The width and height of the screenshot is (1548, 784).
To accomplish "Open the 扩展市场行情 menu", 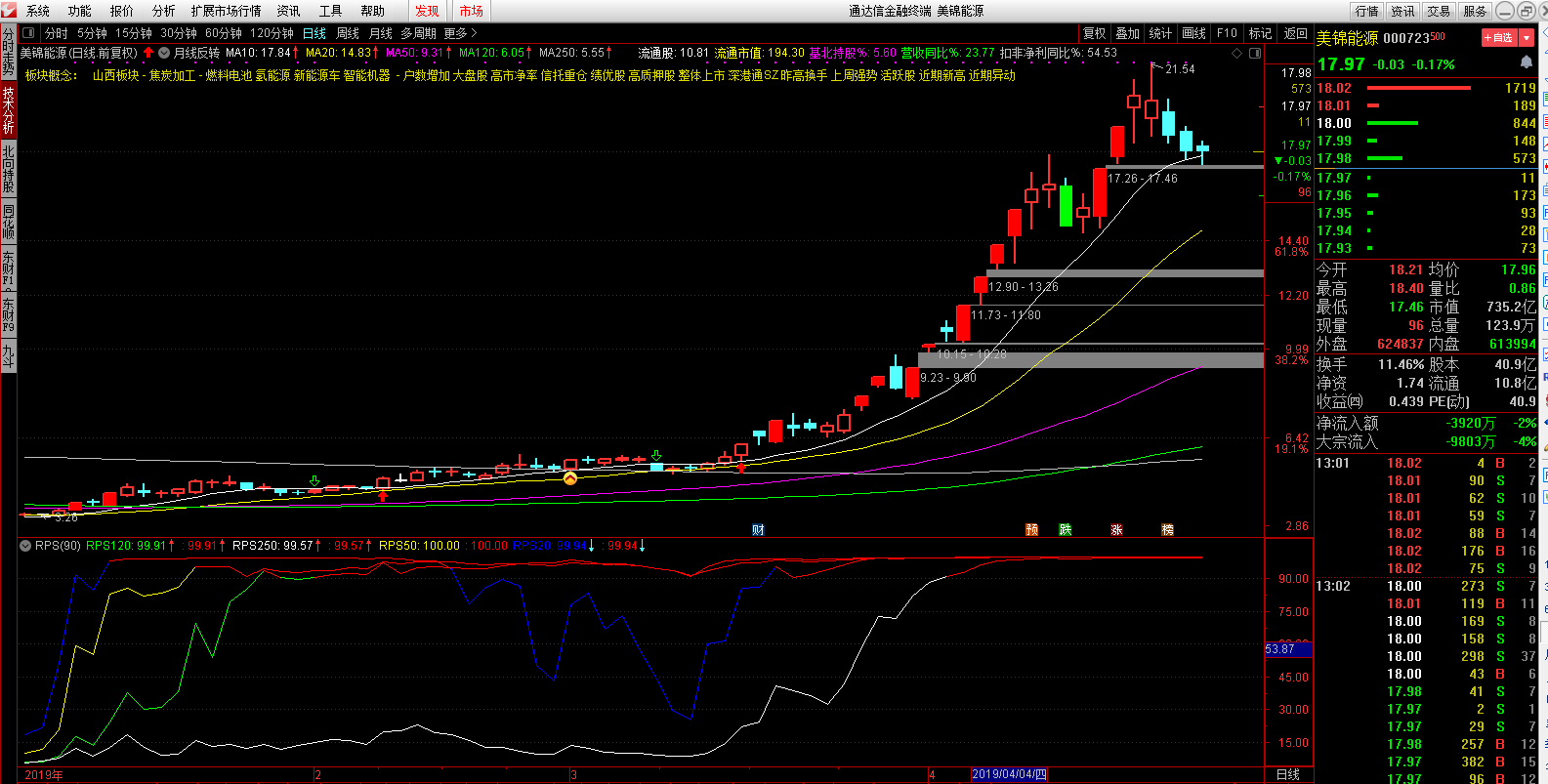I will tap(227, 11).
